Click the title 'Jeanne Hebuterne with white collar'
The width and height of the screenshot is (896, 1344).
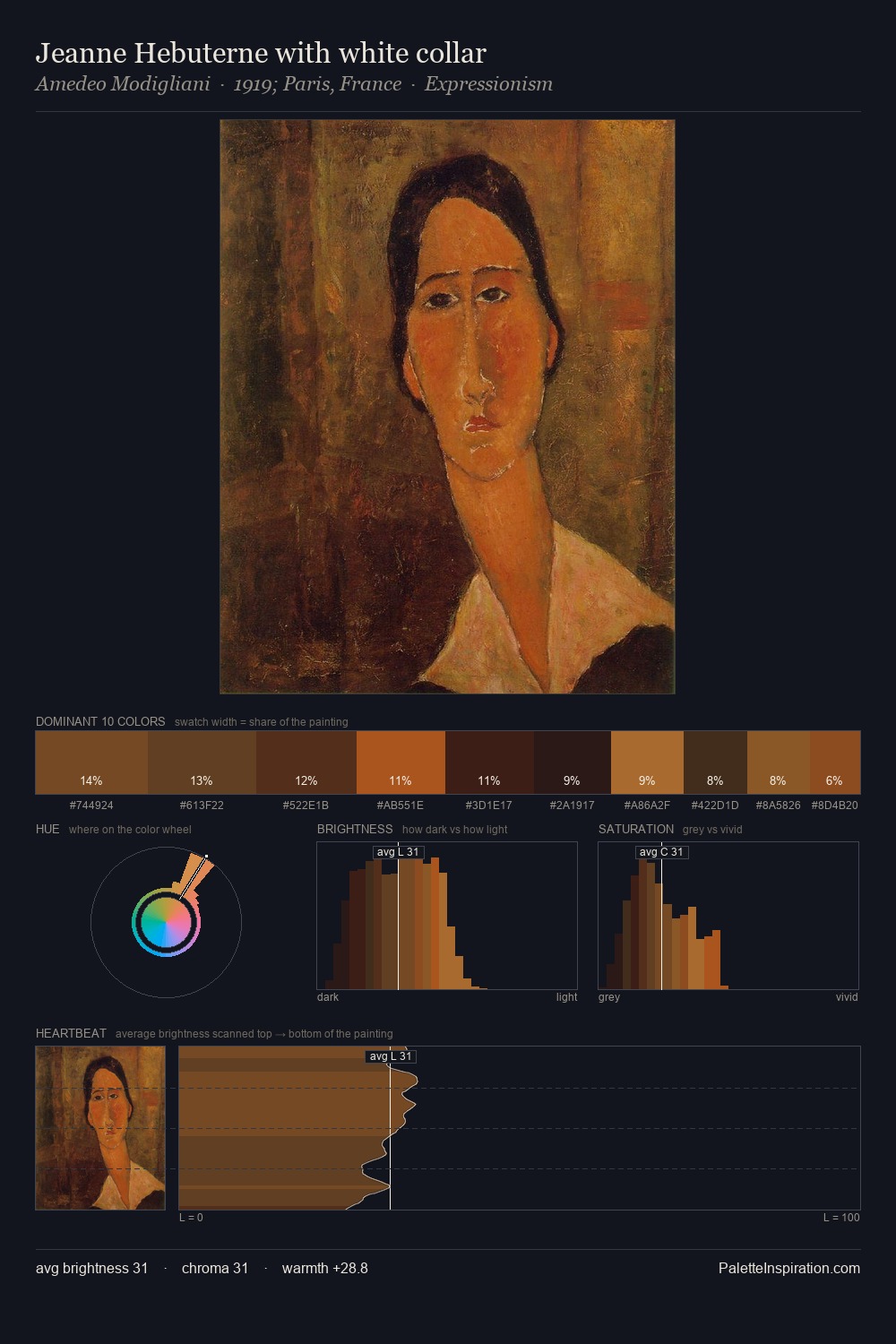261,54
